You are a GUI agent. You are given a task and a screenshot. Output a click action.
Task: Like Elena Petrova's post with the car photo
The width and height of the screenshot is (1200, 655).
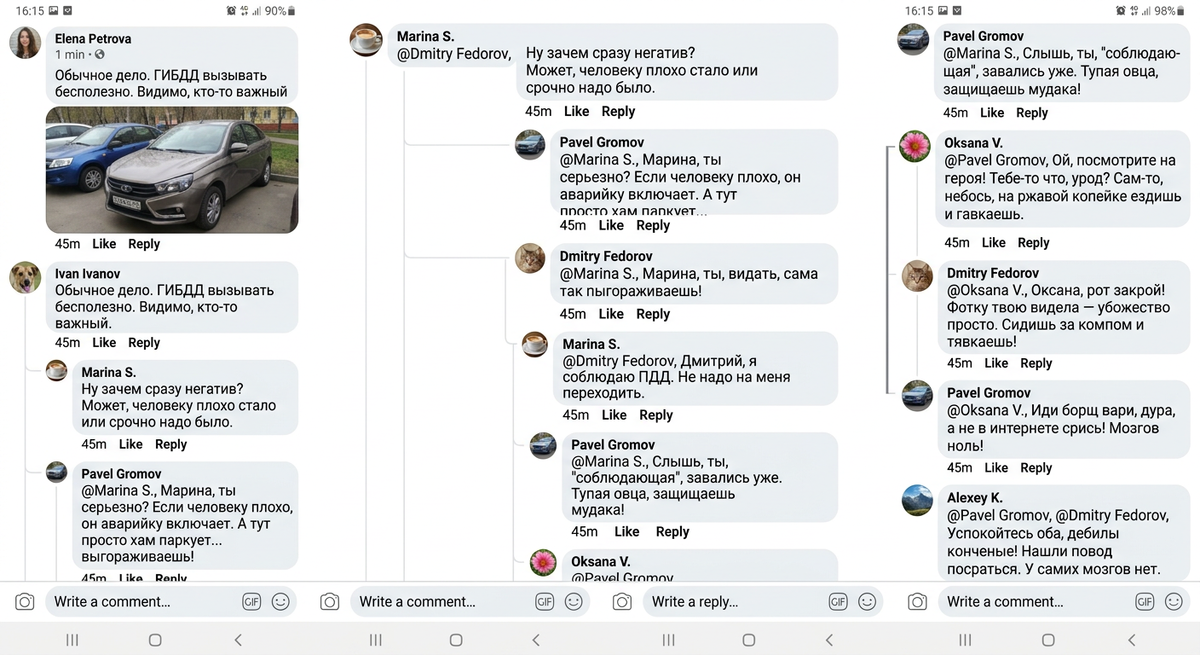coord(104,244)
